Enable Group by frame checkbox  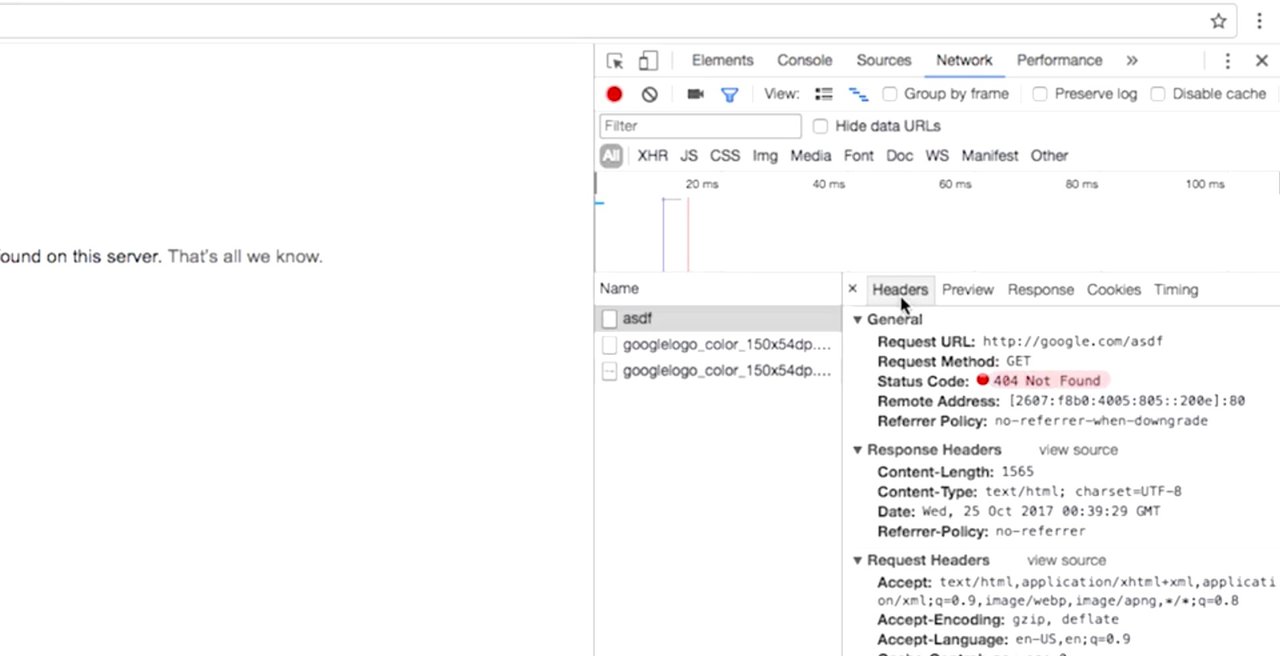[x=889, y=94]
